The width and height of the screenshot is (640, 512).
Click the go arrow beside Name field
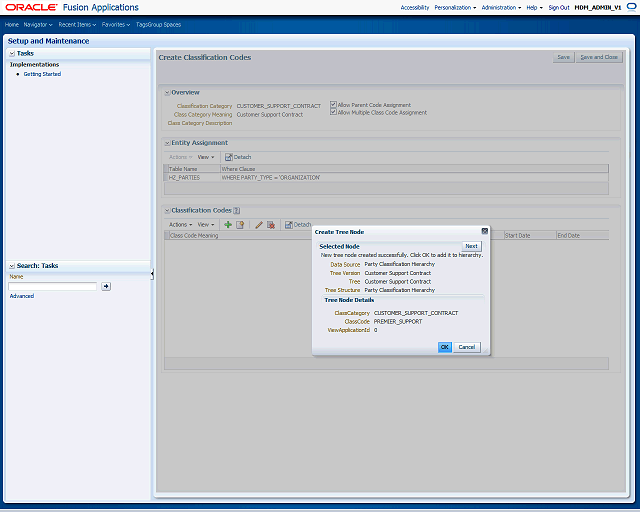[106, 286]
